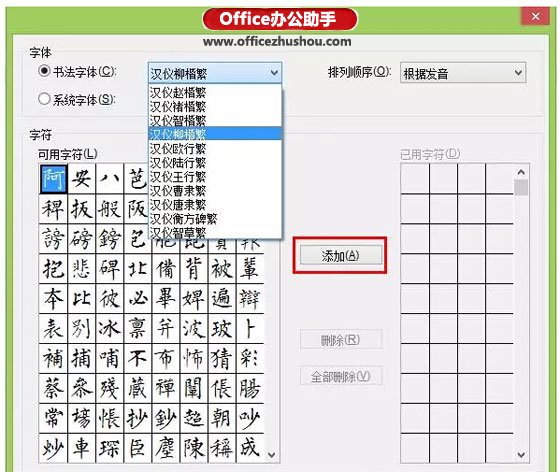
Task: Select the character 朝 in the grid
Action: click(x=222, y=419)
